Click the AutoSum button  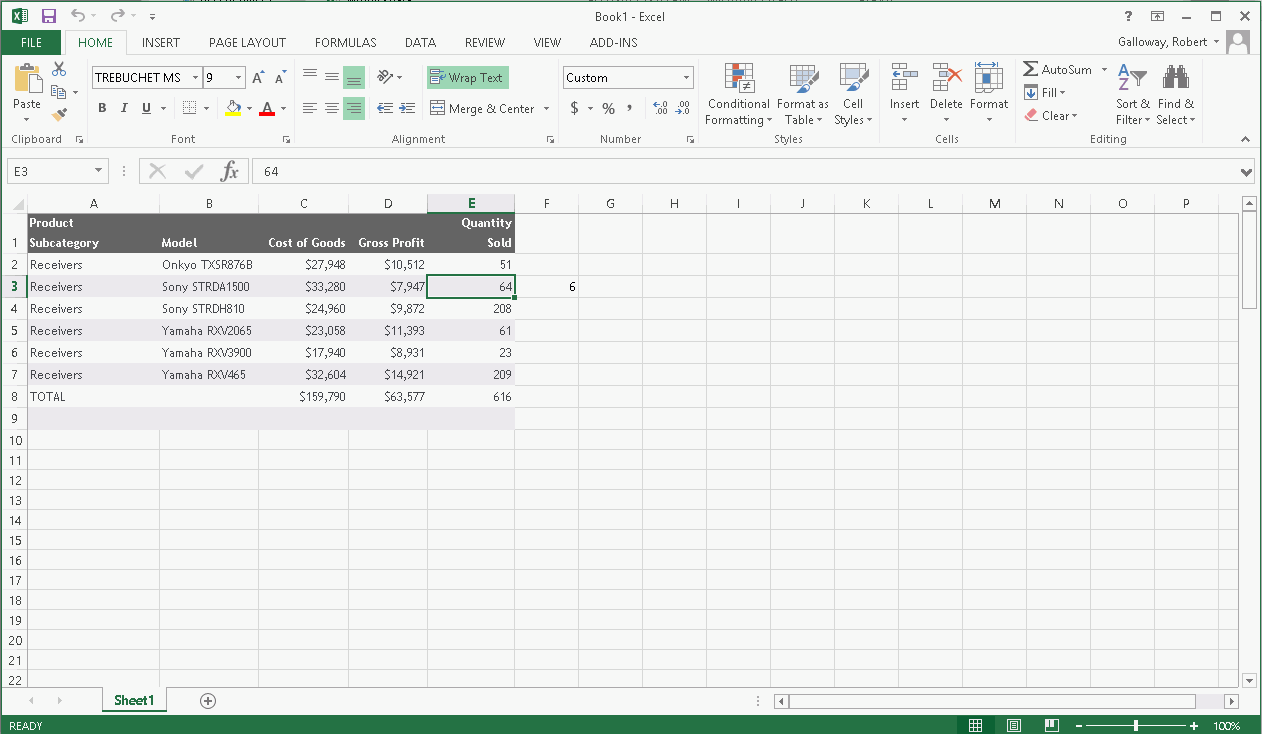(x=1058, y=69)
